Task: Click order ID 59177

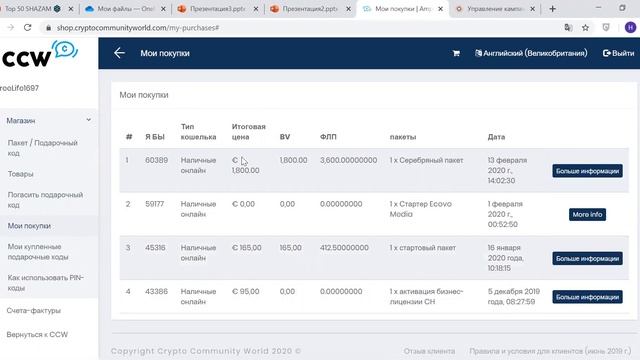Action: point(154,204)
